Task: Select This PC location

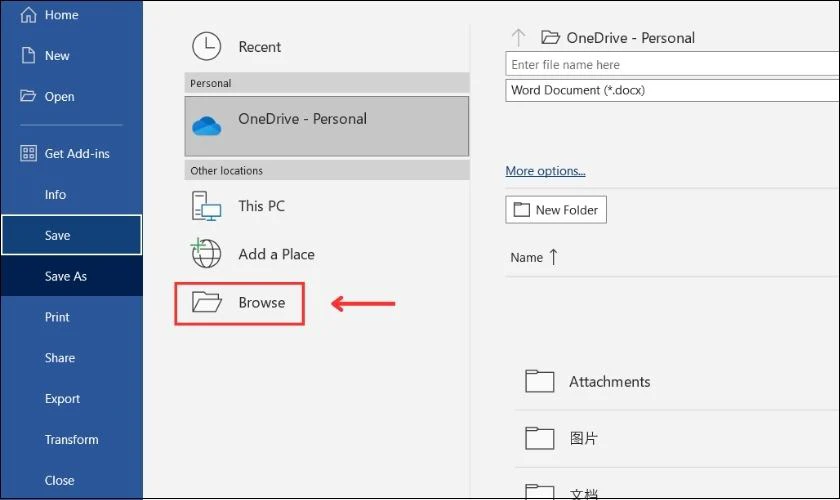Action: [327, 206]
